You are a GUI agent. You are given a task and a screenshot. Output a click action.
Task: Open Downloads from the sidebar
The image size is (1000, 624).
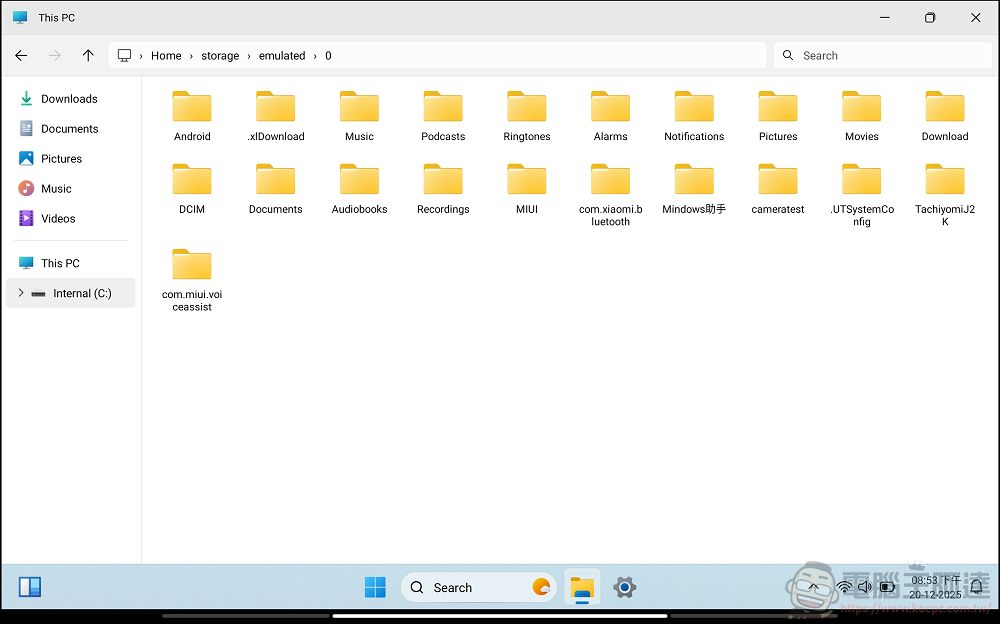click(x=69, y=98)
